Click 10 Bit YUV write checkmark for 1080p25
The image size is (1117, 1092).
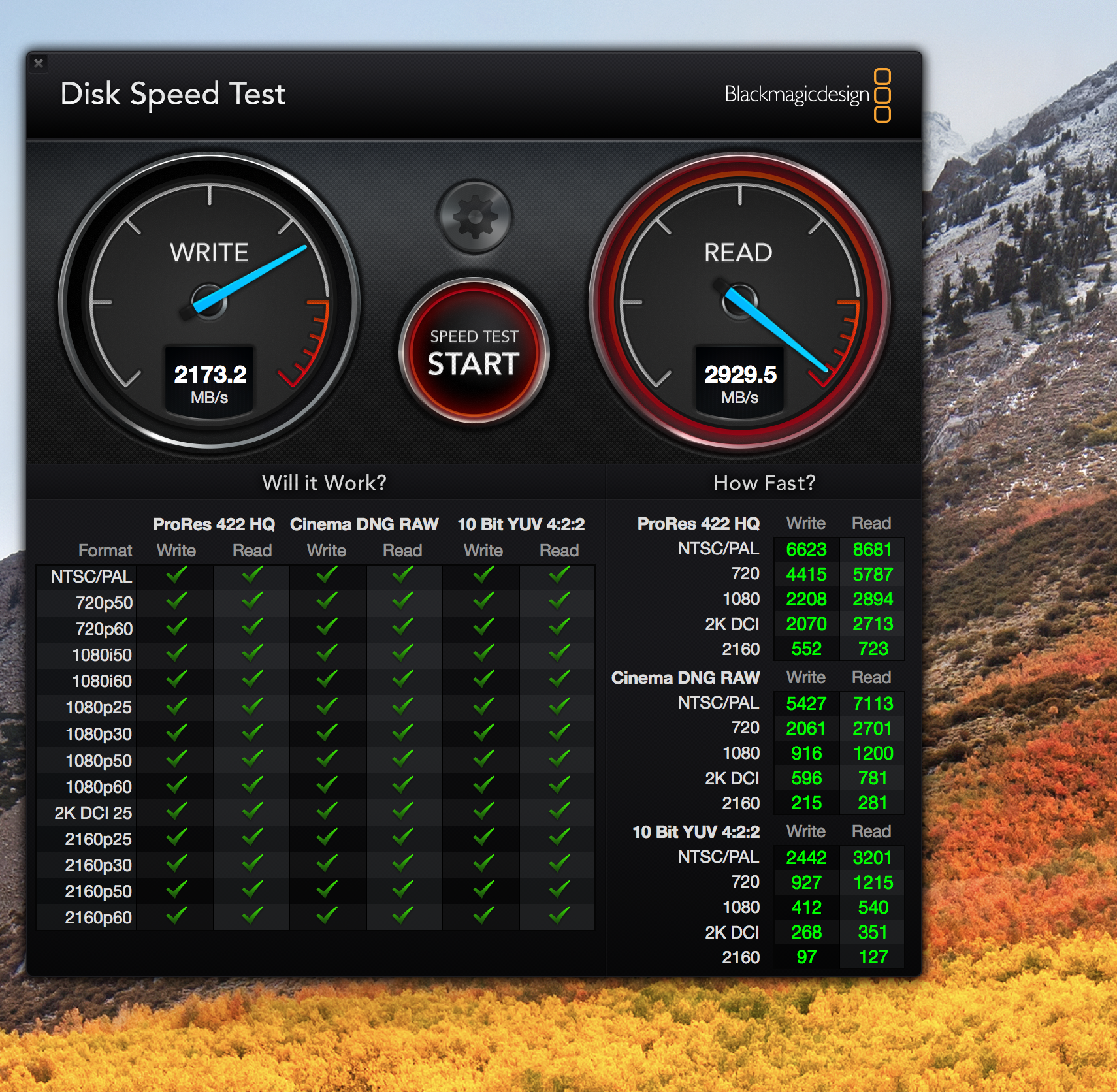click(483, 705)
